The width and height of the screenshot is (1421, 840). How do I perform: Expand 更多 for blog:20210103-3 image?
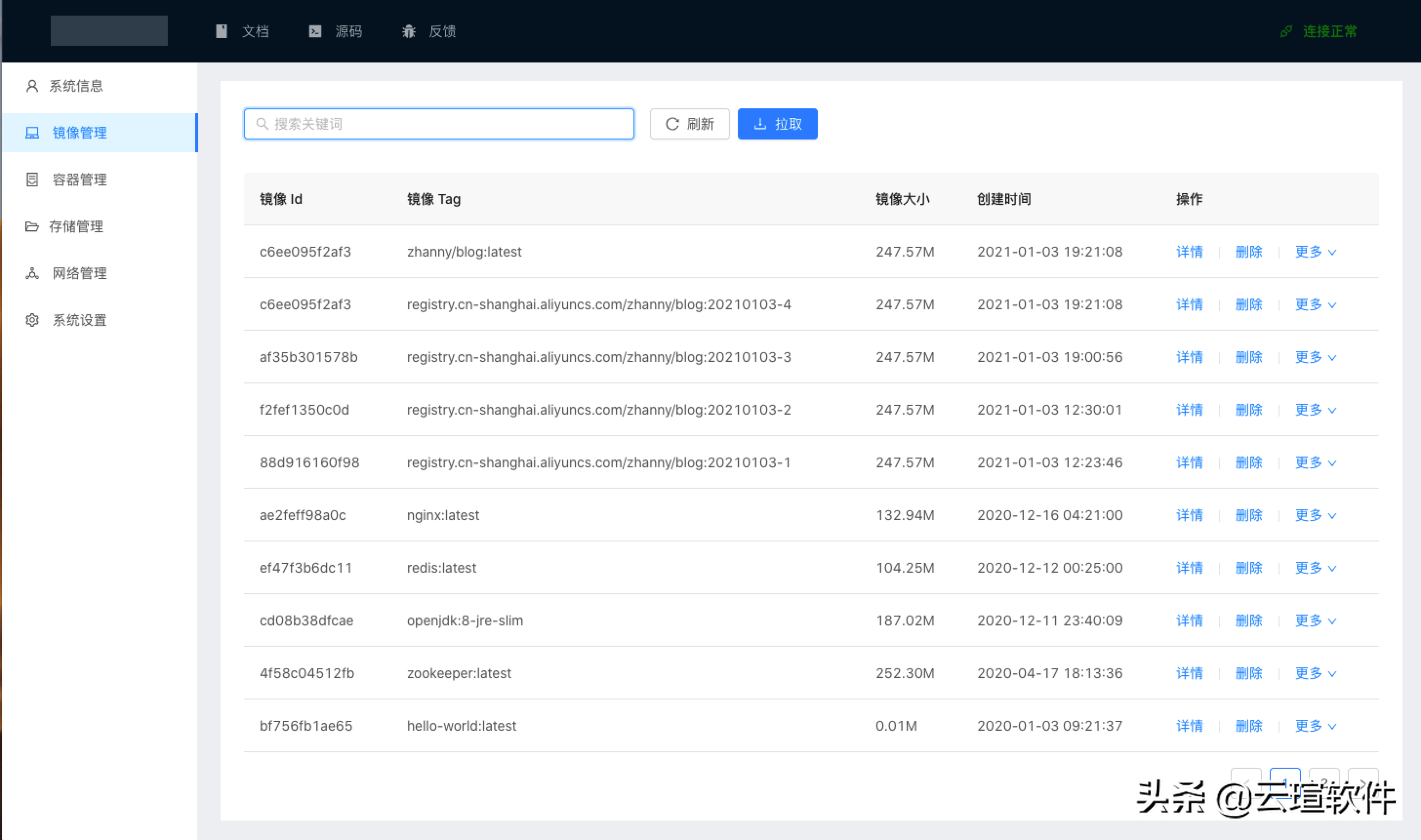pos(1316,357)
